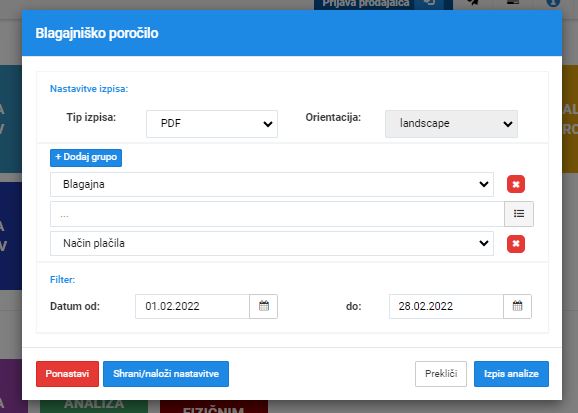Open calendar for the 'do' date field
Viewport: 578px width, 413px height.
[517, 306]
